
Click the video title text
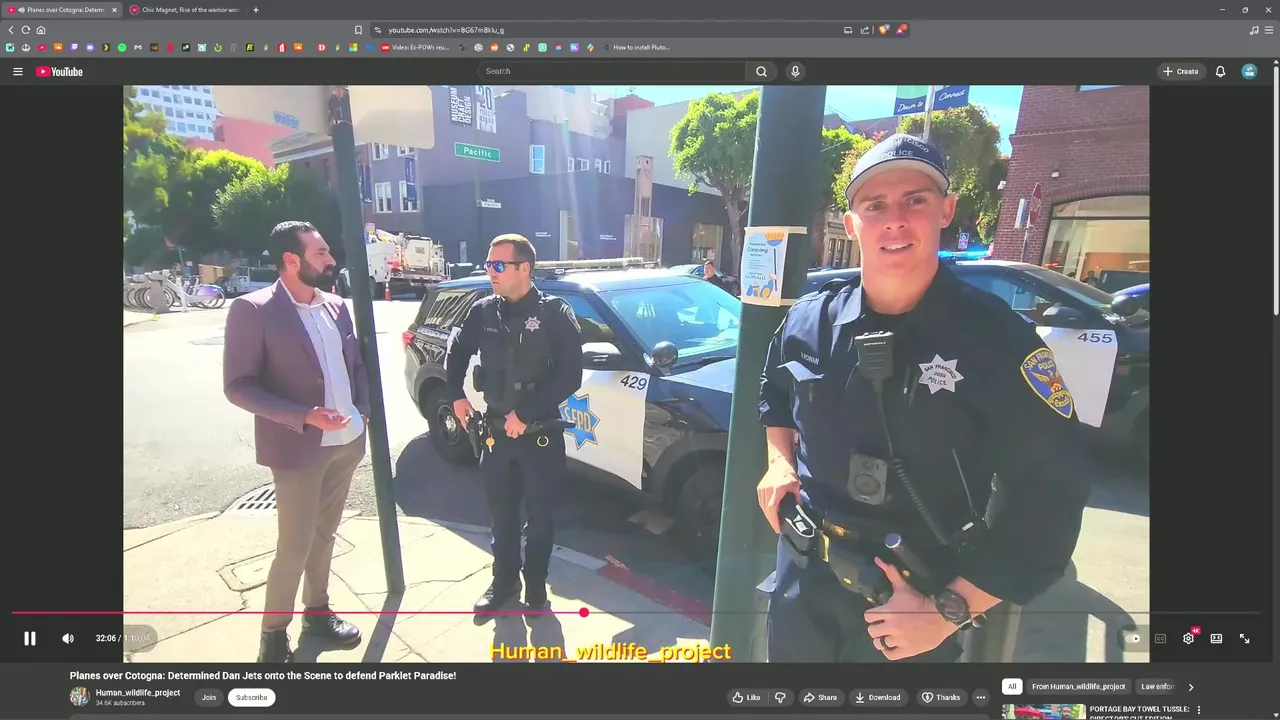[263, 676]
